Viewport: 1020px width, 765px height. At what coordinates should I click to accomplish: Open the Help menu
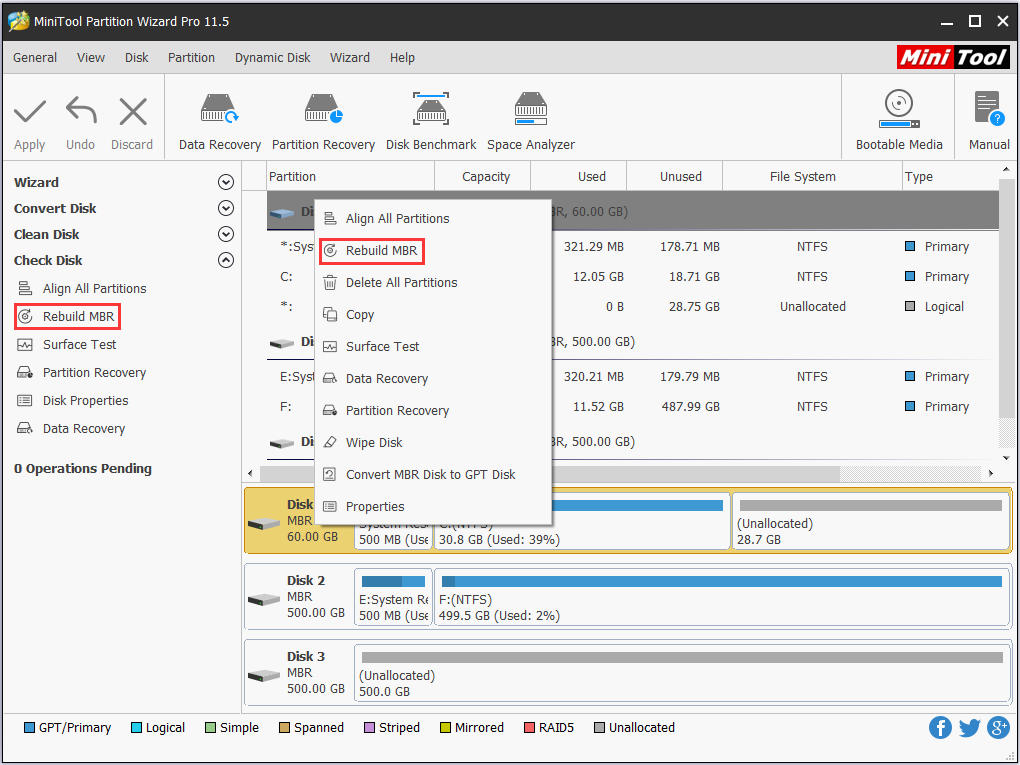coord(402,57)
